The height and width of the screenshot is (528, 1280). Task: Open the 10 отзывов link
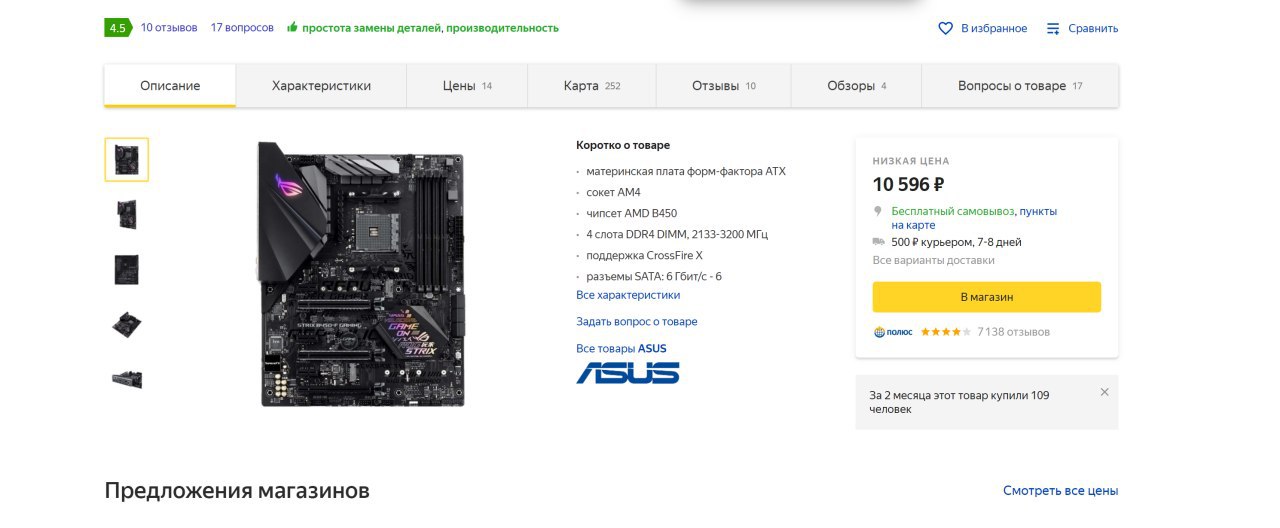click(x=169, y=28)
